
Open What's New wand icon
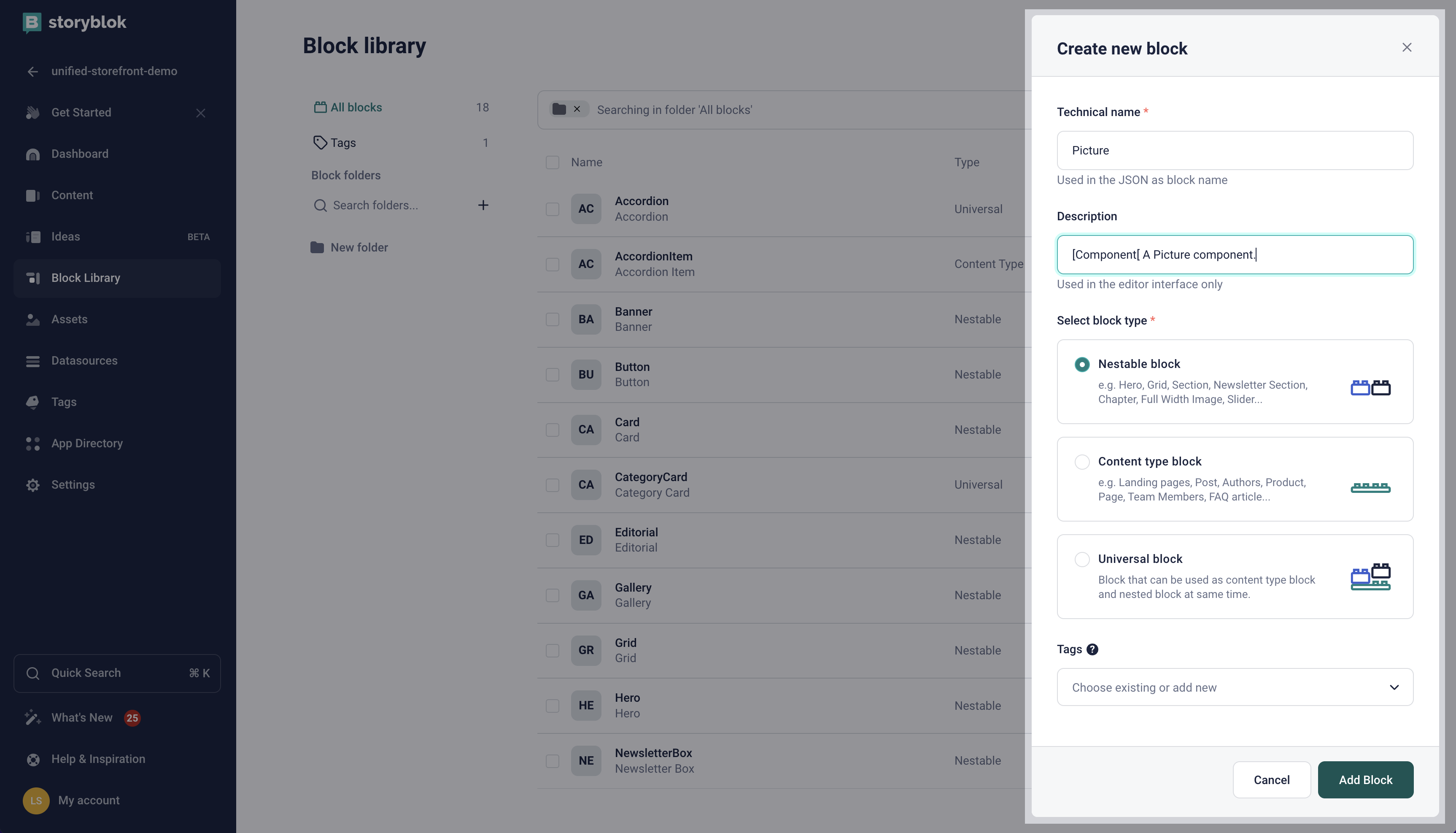pyautogui.click(x=32, y=717)
